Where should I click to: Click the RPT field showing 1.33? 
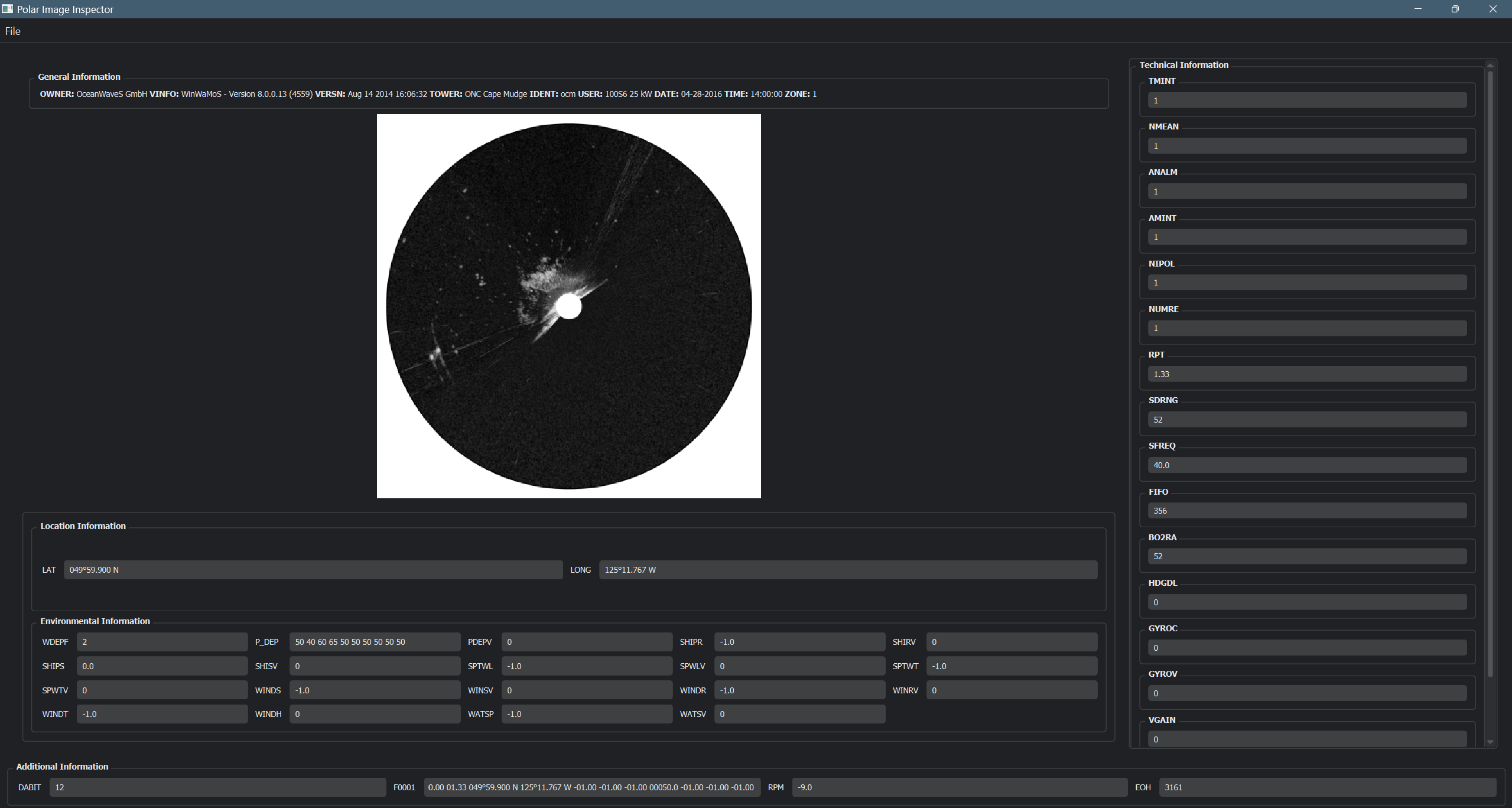click(x=1306, y=374)
